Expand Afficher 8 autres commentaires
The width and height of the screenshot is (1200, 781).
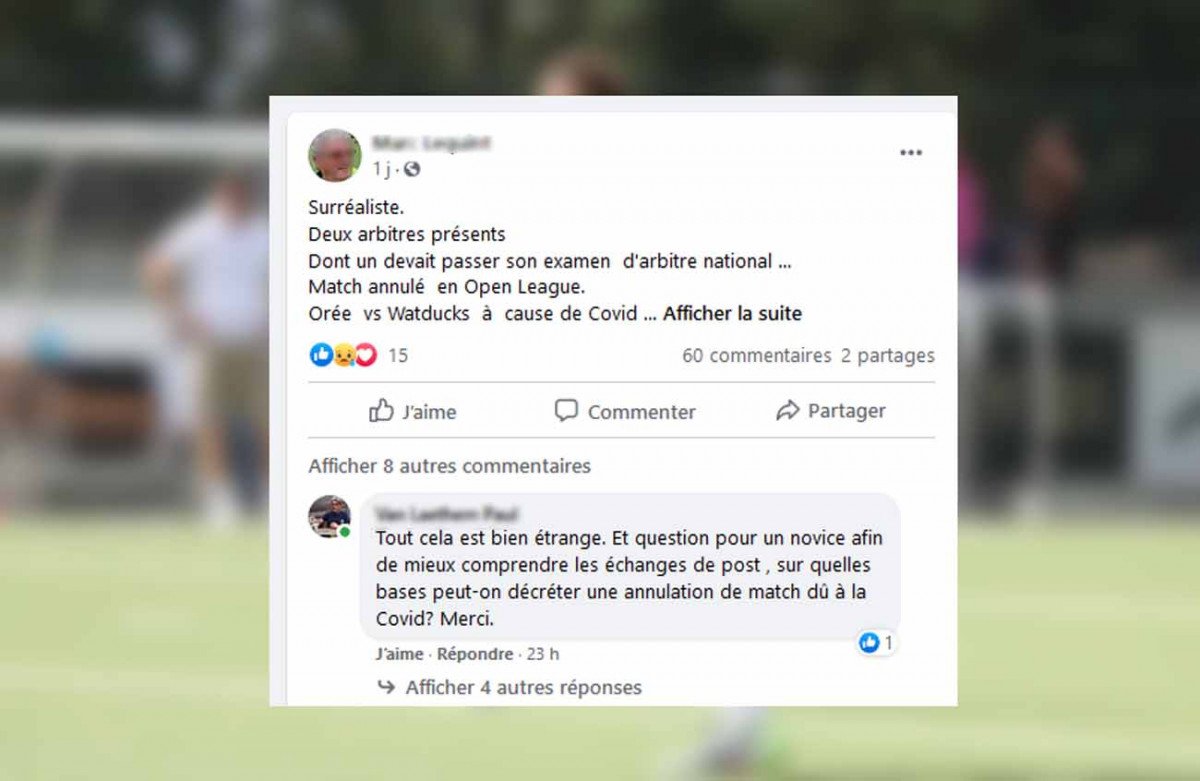[x=449, y=466]
